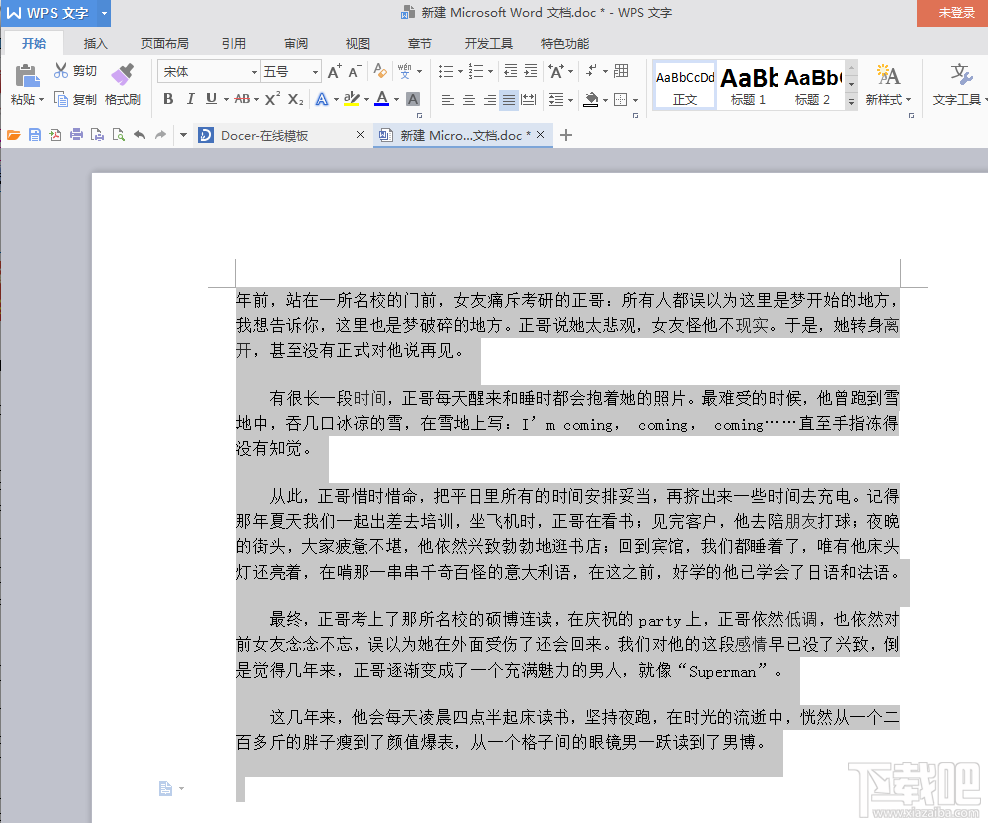Click the Undo arrow in quick access toolbar
Image resolution: width=988 pixels, height=823 pixels.
(140, 134)
